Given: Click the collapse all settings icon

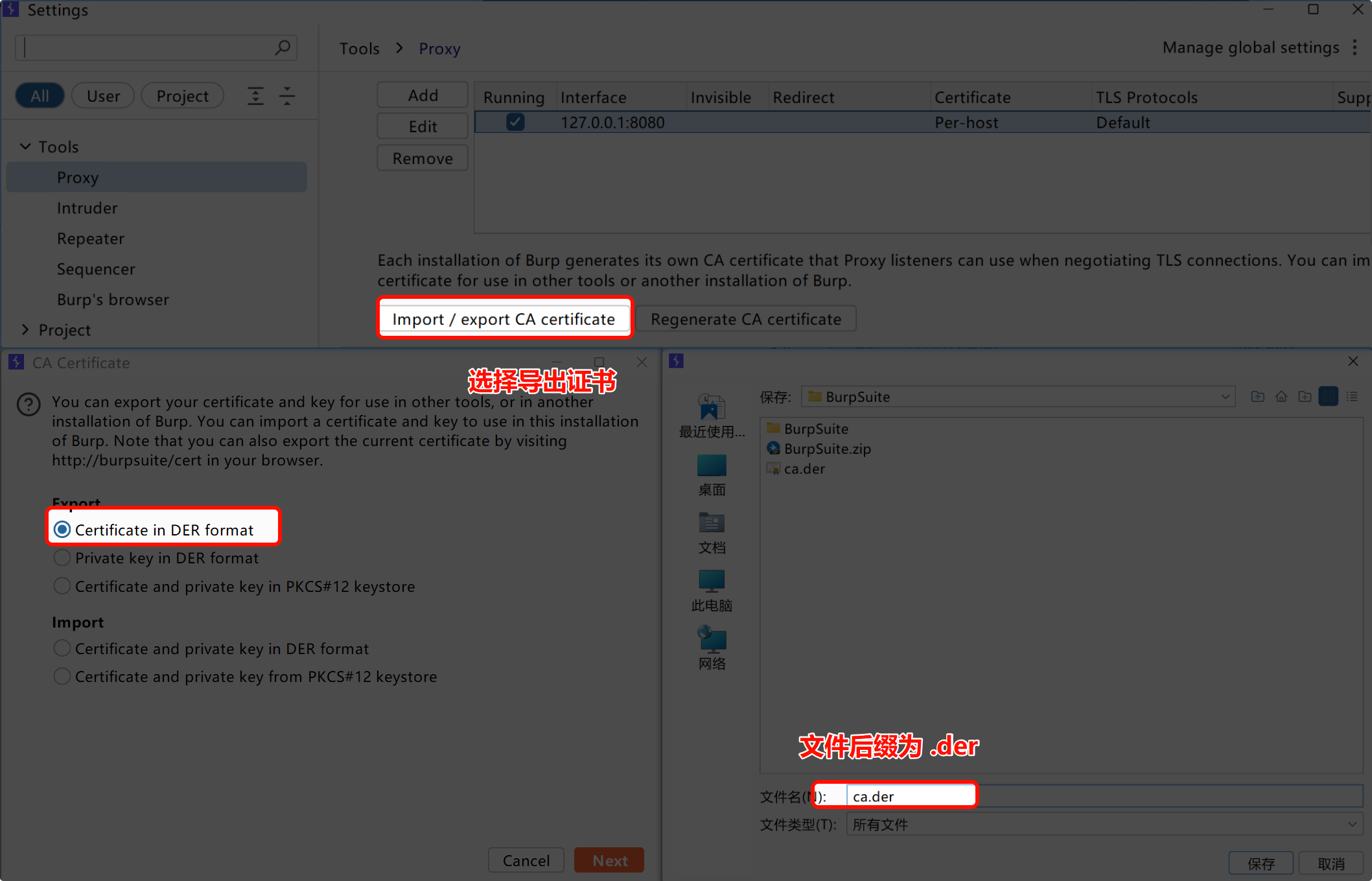Looking at the screenshot, I should point(287,96).
